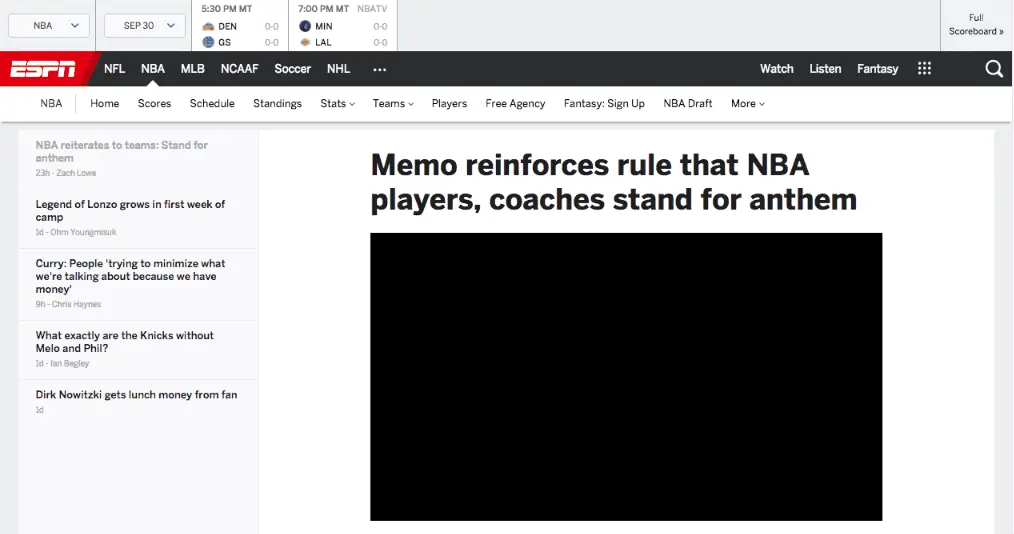Click the Minnesota Timberwolves logo
The width and height of the screenshot is (1014, 534).
pos(305,27)
